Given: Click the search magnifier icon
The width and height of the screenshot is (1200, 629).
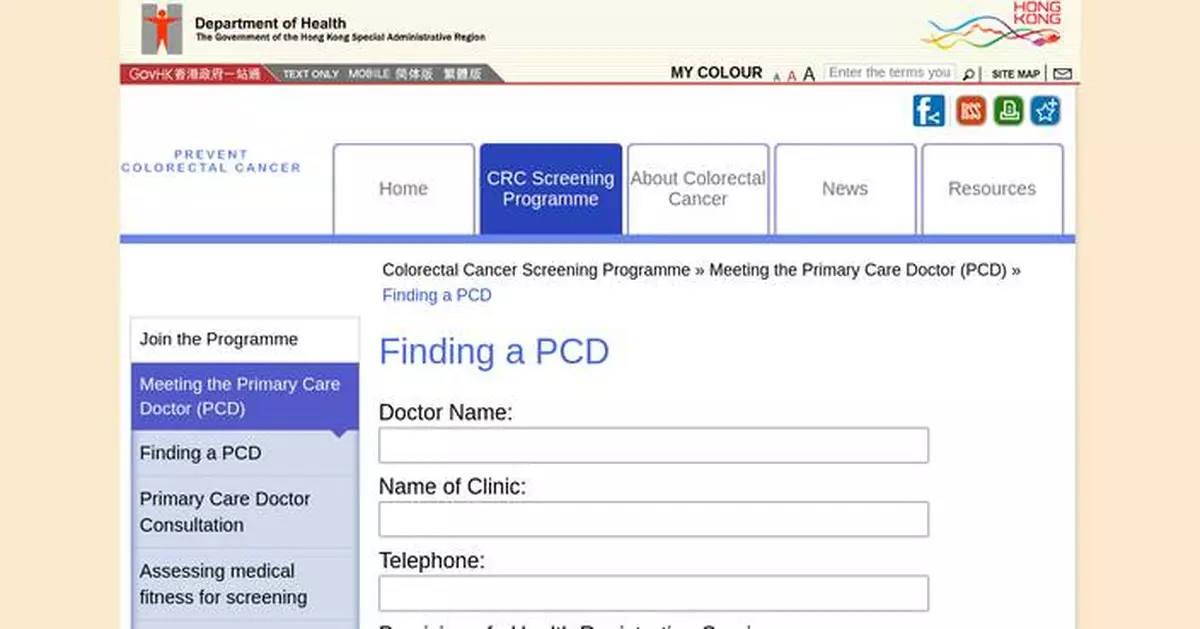Looking at the screenshot, I should [x=968, y=73].
